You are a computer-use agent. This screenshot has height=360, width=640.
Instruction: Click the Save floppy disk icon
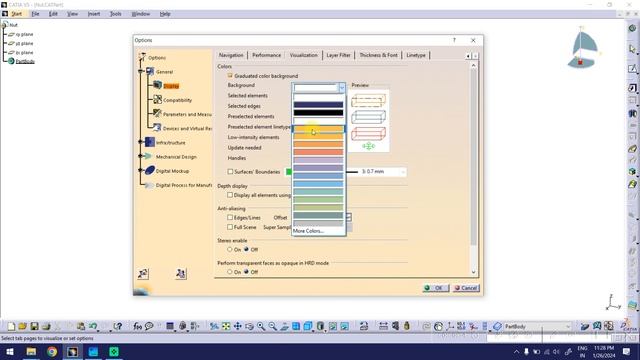pos(34,326)
